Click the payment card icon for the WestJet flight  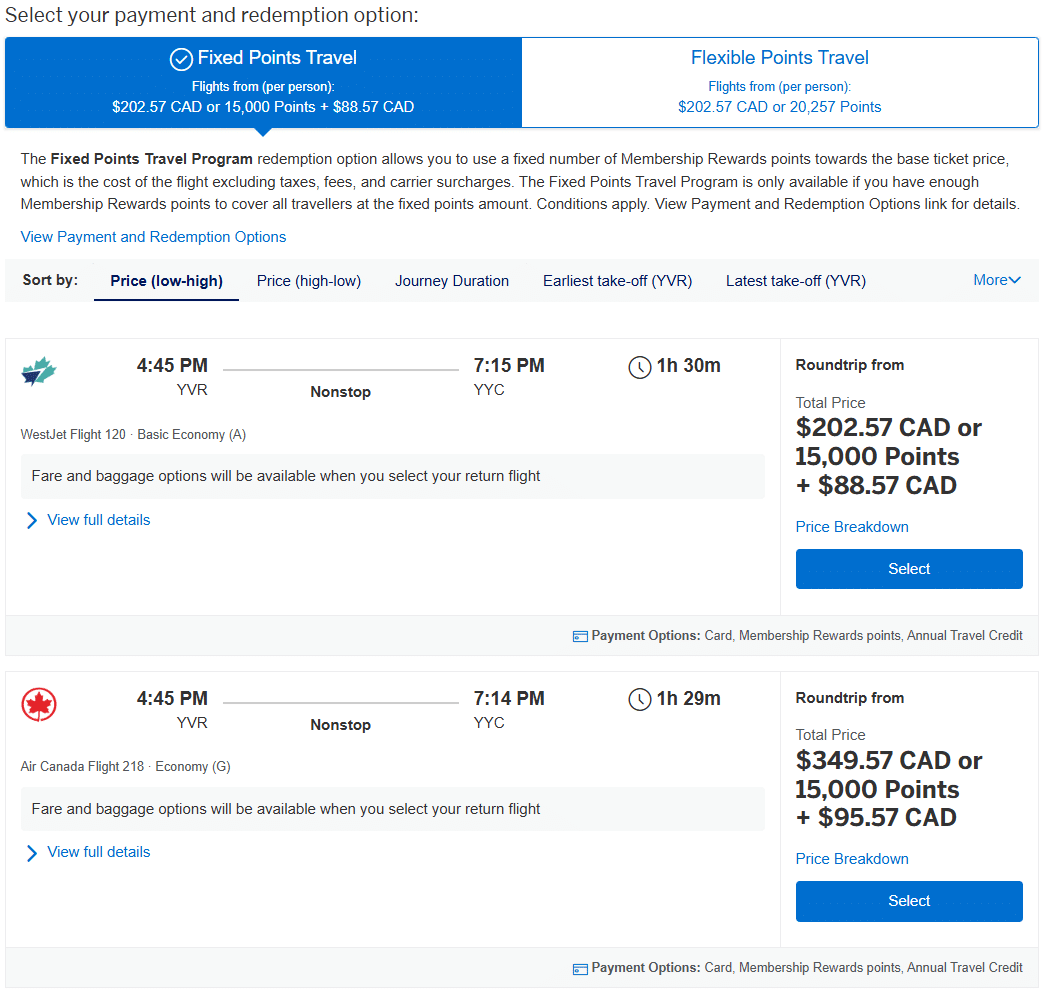[x=580, y=635]
